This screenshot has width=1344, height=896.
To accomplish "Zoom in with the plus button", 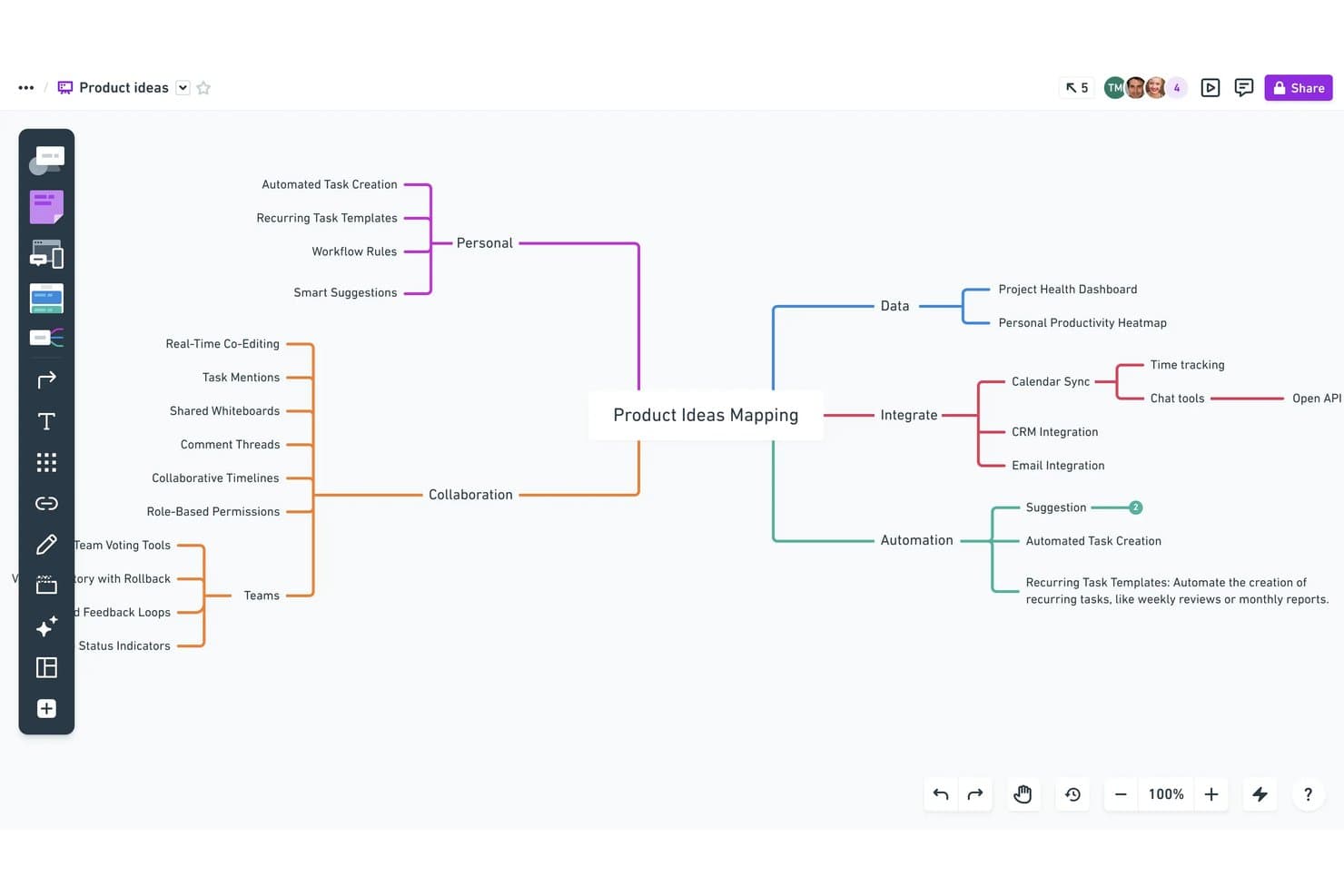I will click(x=1211, y=794).
